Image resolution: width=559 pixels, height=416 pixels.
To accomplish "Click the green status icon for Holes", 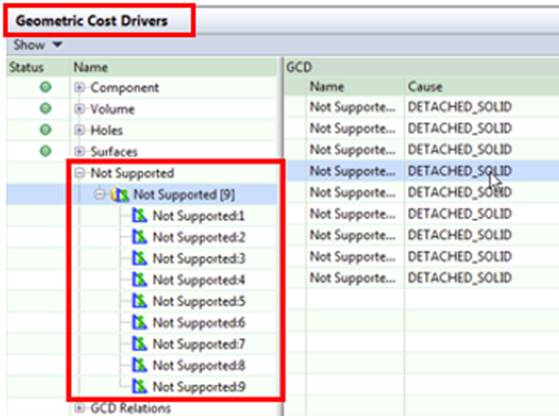I will point(46,130).
